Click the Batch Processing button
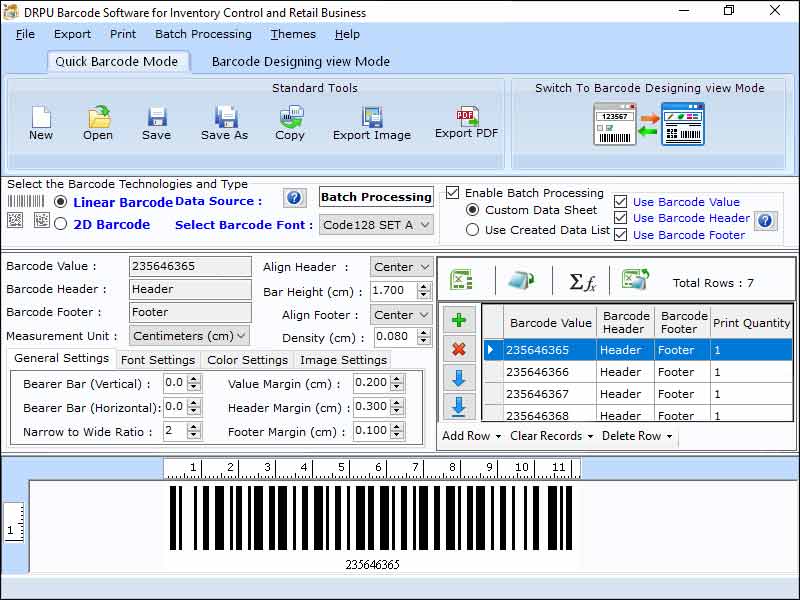Image resolution: width=800 pixels, height=600 pixels. tap(376, 196)
